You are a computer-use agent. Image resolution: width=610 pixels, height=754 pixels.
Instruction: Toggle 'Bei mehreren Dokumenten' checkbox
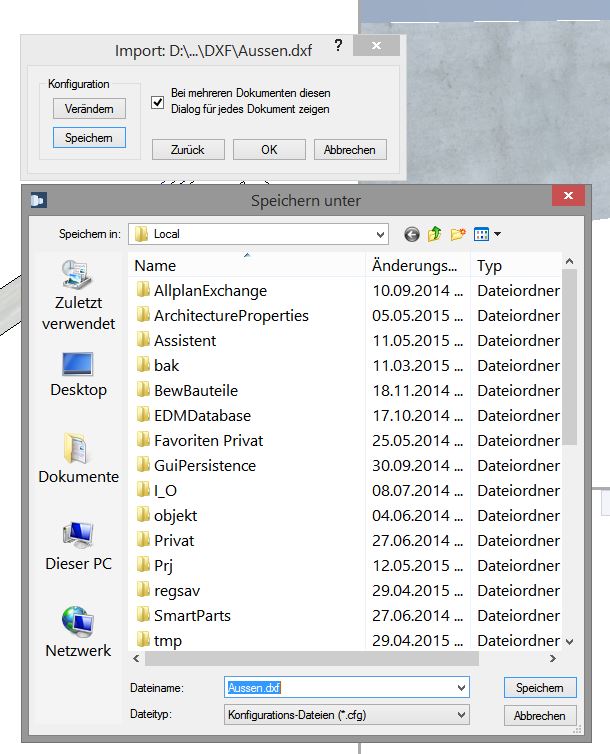(157, 101)
